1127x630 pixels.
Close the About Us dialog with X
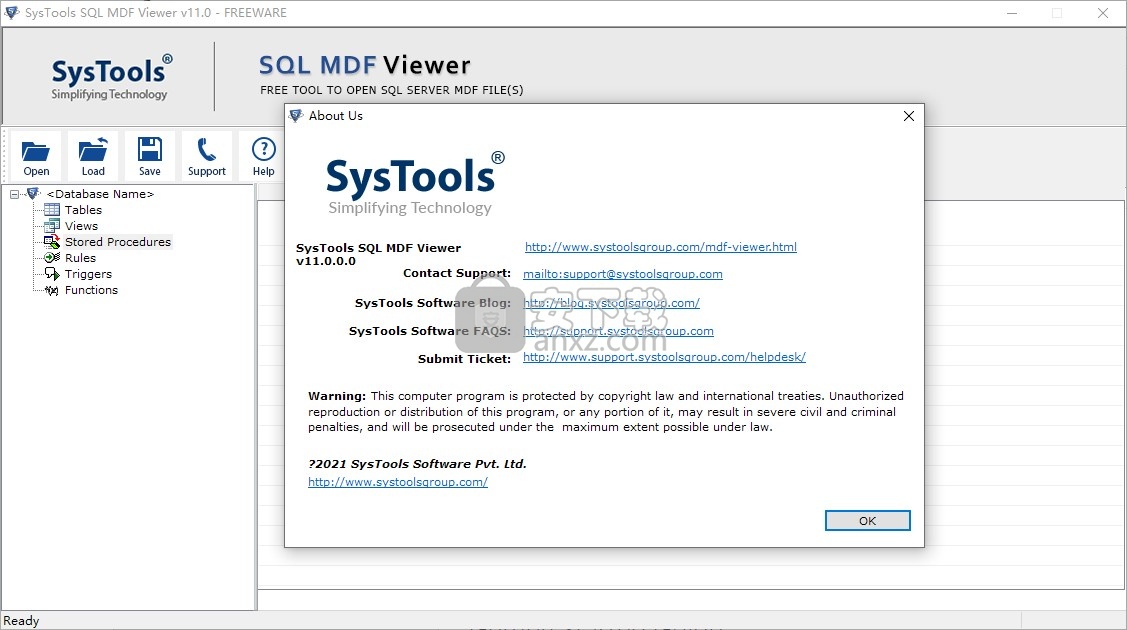tap(908, 116)
